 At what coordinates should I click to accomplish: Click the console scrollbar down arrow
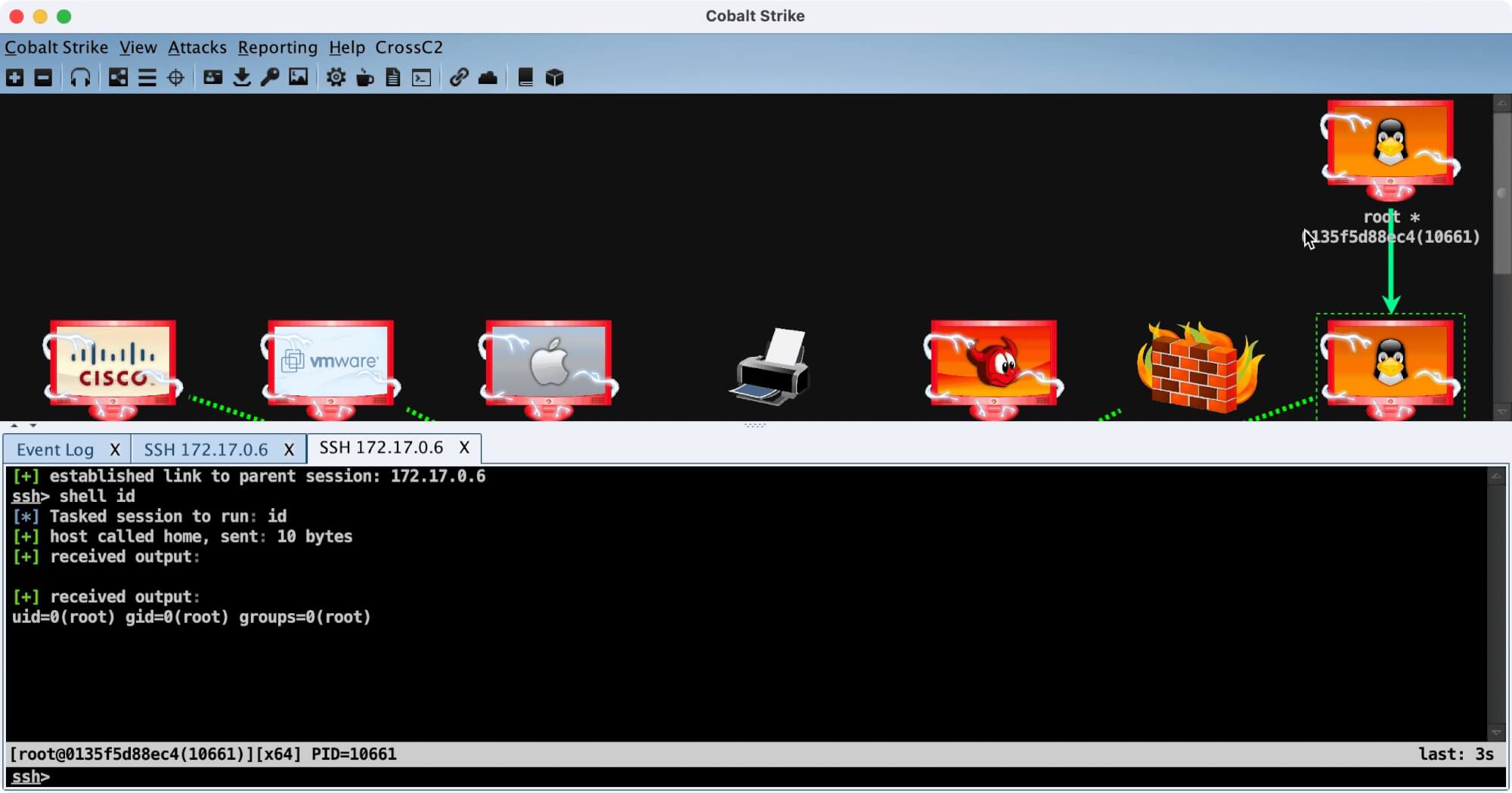[x=1496, y=733]
